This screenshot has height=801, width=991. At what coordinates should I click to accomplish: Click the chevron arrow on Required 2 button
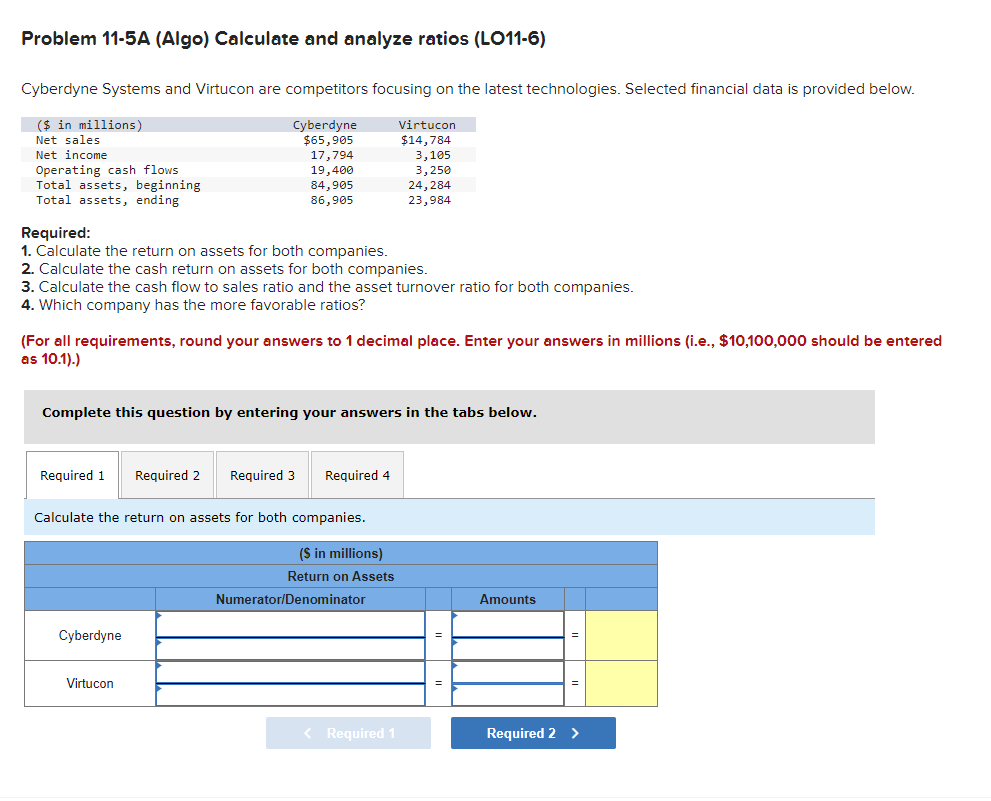(x=575, y=733)
